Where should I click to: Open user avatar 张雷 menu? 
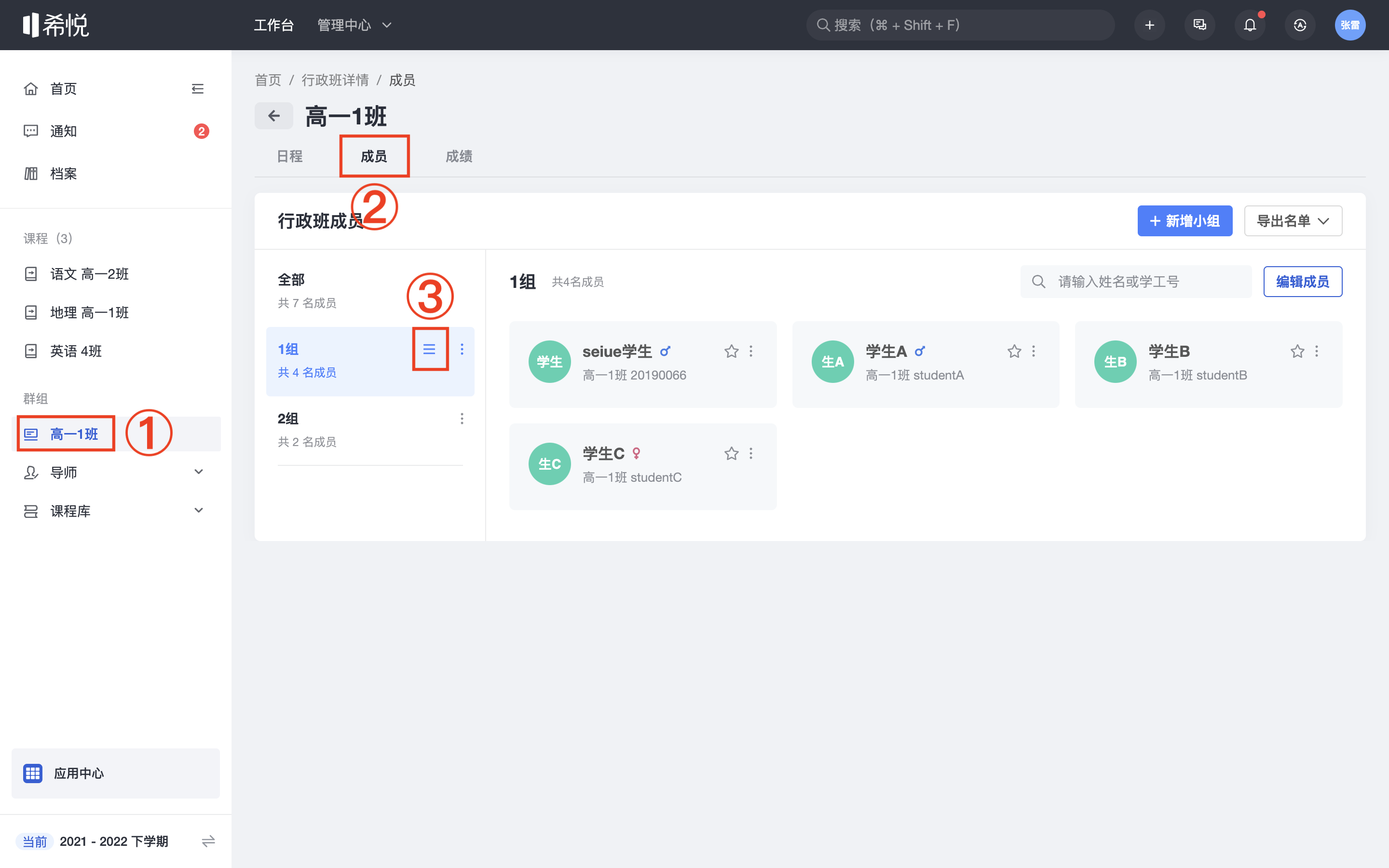pyautogui.click(x=1350, y=25)
